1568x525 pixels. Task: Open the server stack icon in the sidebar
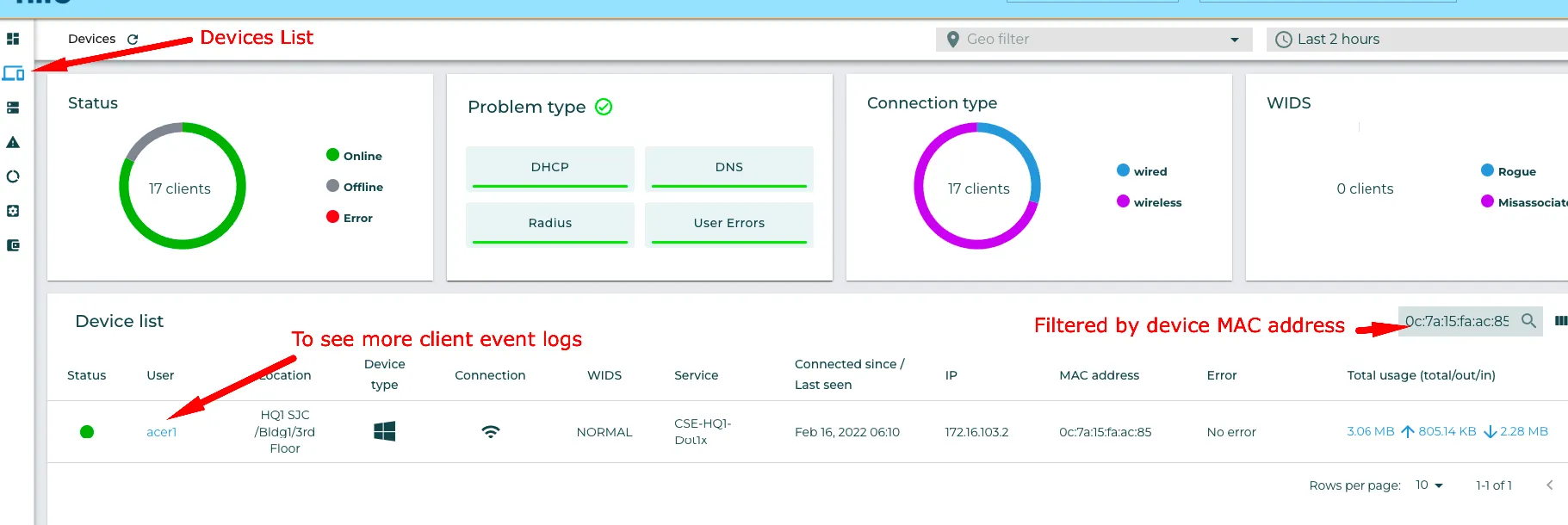tap(13, 108)
